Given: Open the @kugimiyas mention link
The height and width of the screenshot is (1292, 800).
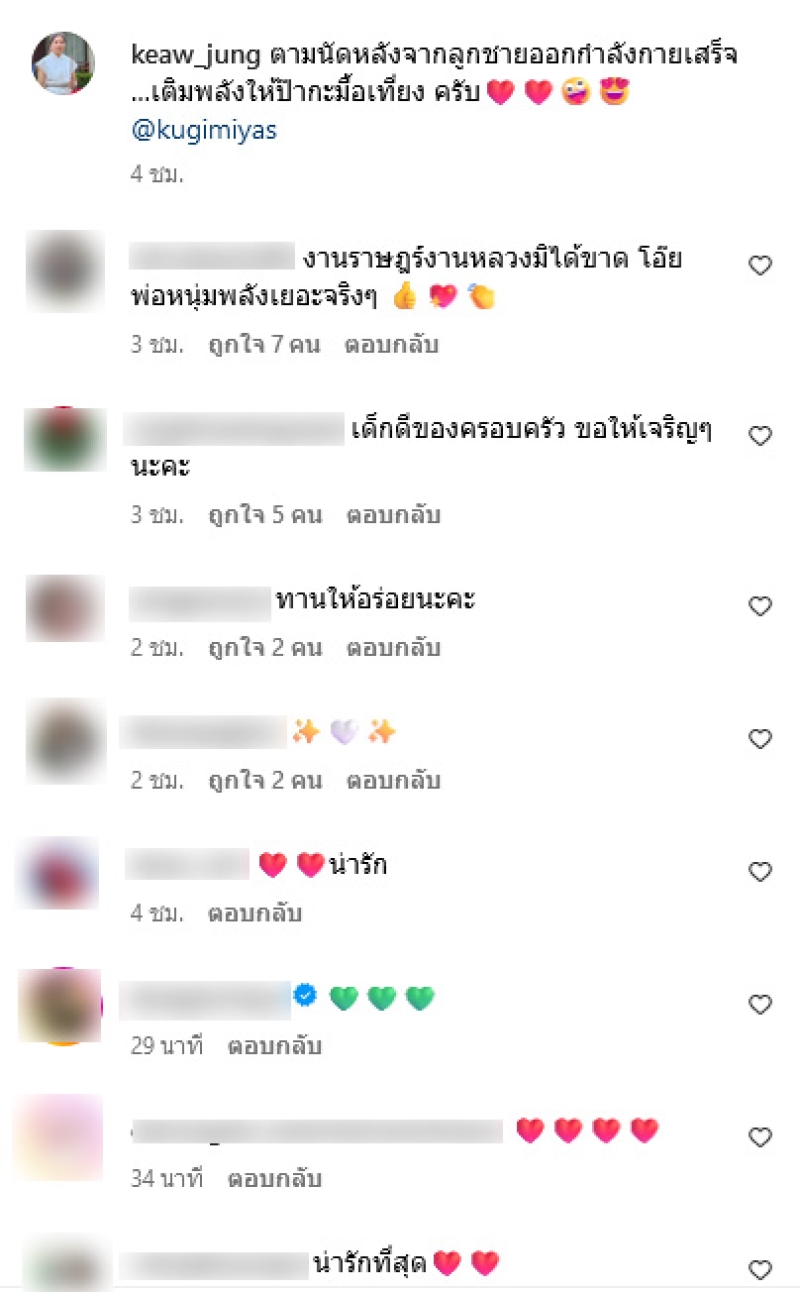Looking at the screenshot, I should point(203,131).
